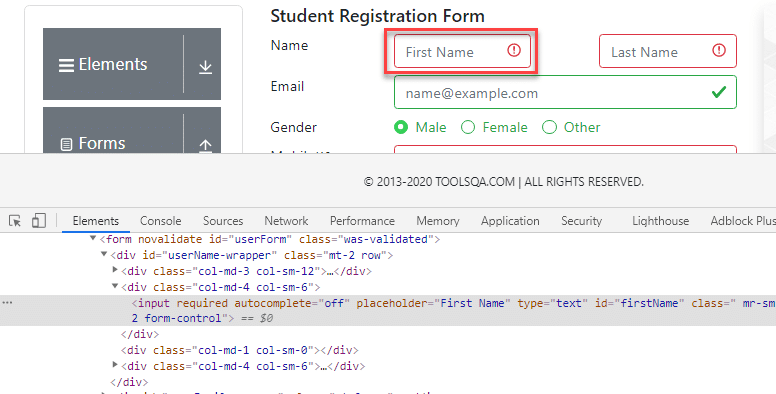
Task: Open the Performance tab
Action: pyautogui.click(x=362, y=221)
